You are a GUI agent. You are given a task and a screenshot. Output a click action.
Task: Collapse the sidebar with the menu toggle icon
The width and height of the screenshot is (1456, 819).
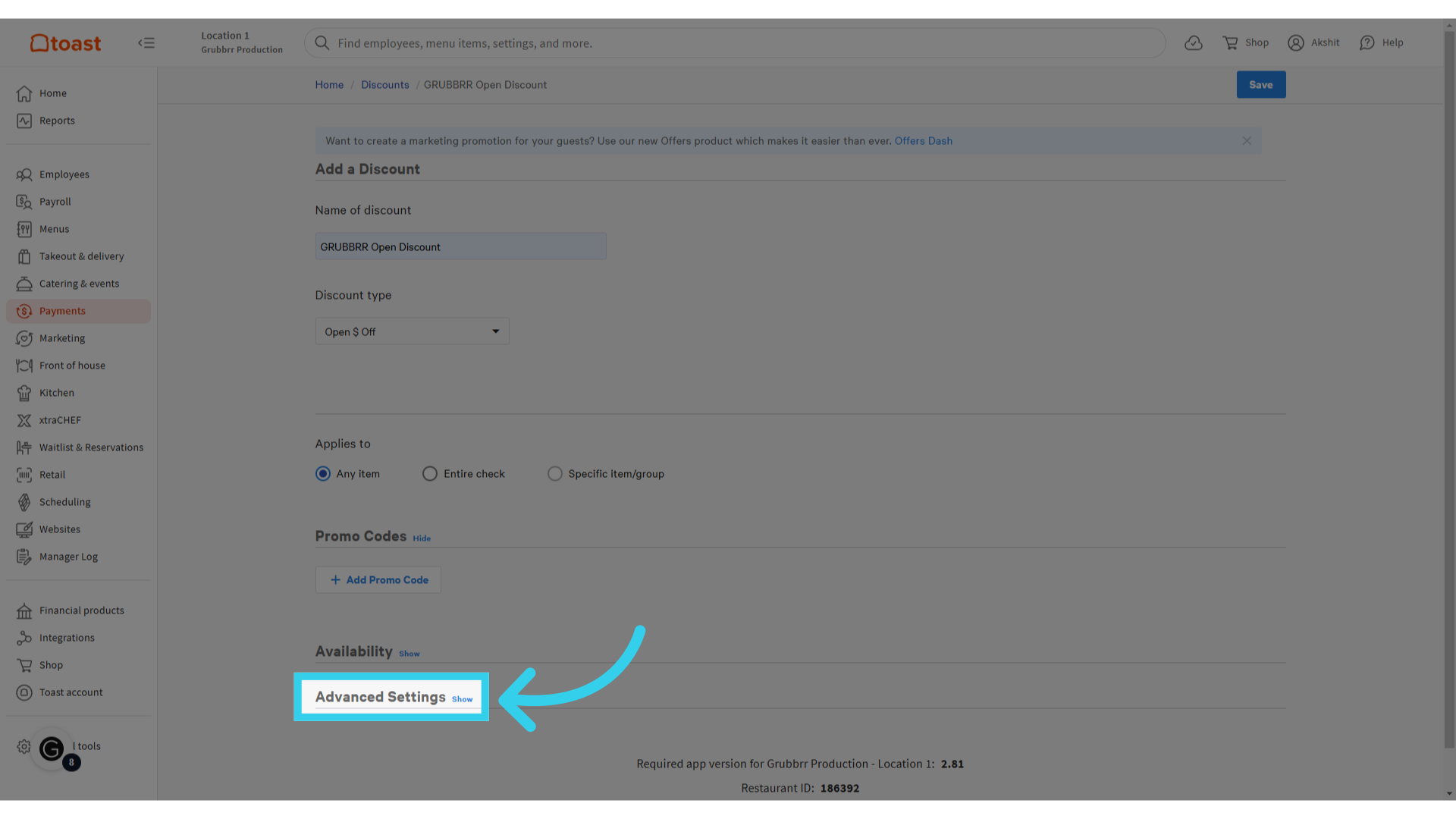[146, 43]
